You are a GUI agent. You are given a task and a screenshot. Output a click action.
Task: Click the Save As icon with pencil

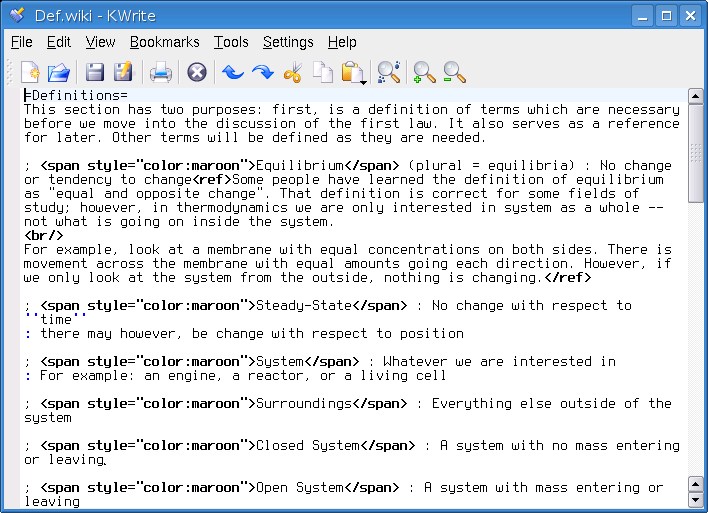click(x=123, y=72)
